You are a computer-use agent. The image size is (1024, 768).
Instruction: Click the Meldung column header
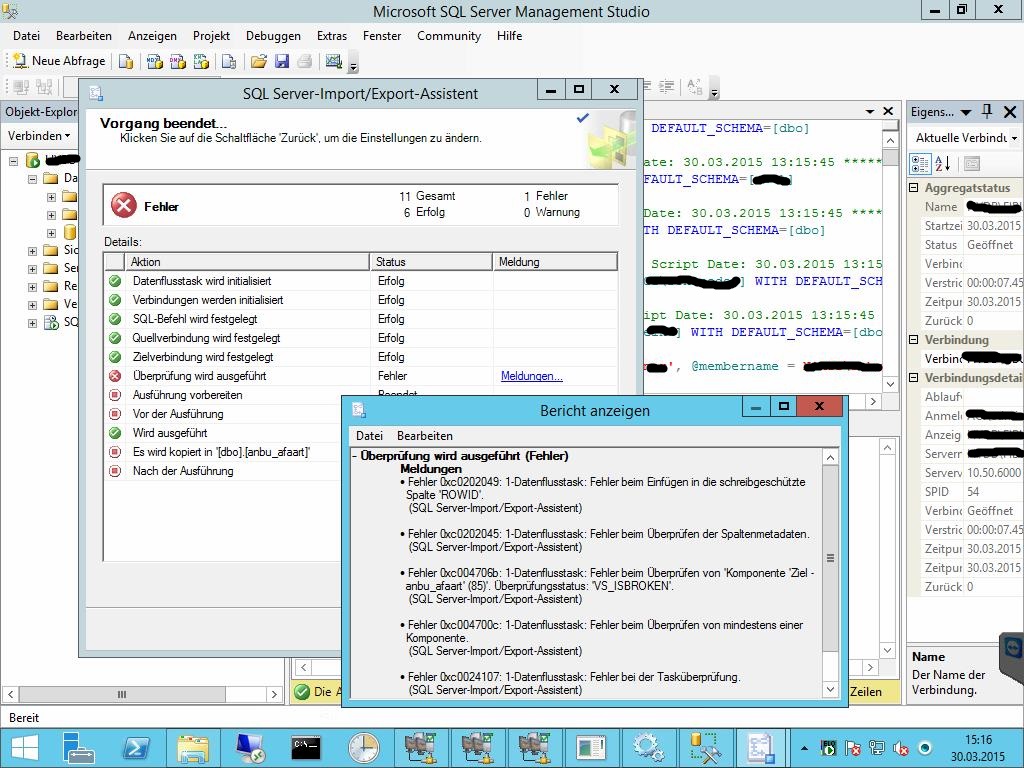(x=554, y=262)
